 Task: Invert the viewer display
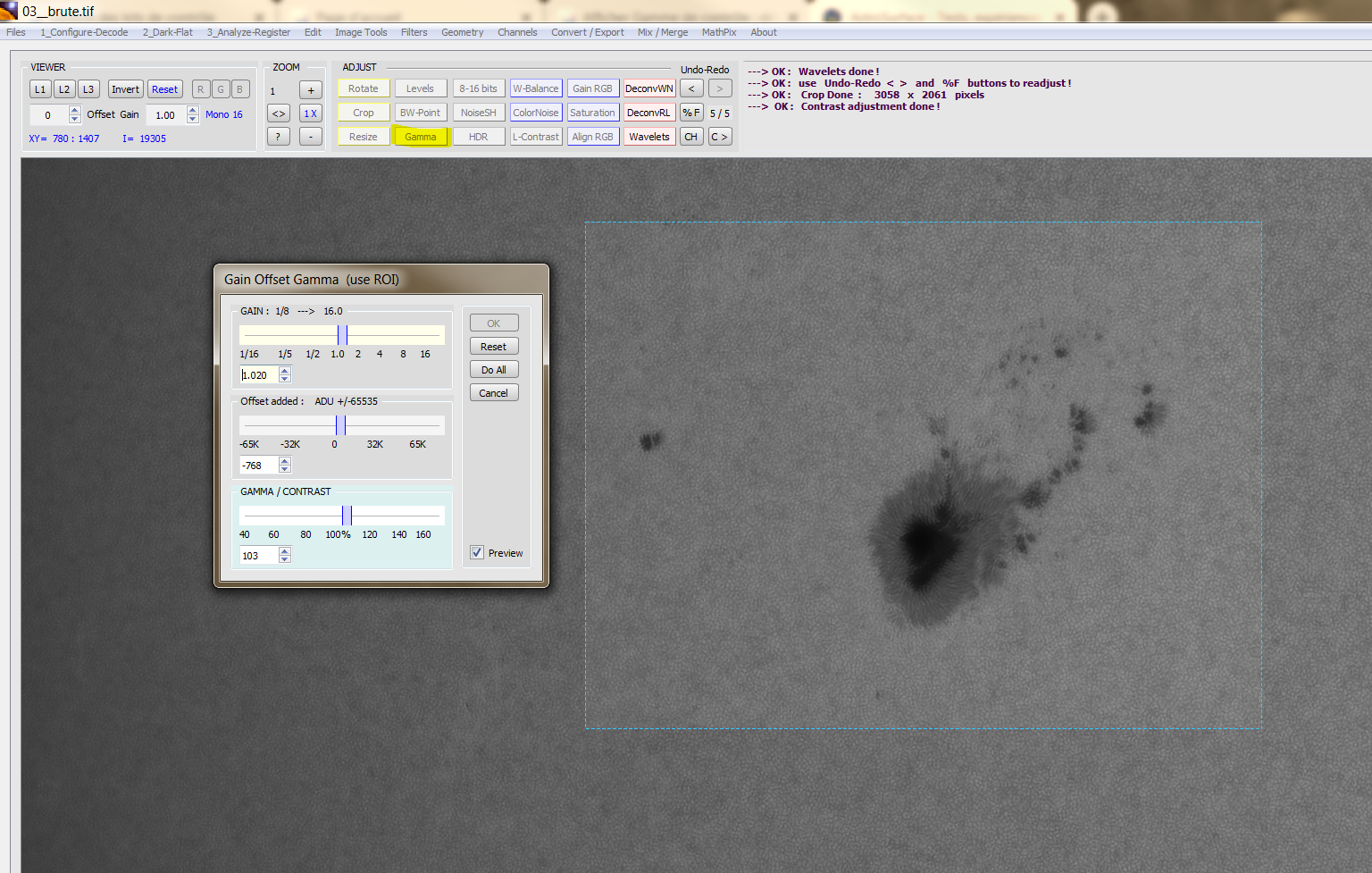[125, 89]
